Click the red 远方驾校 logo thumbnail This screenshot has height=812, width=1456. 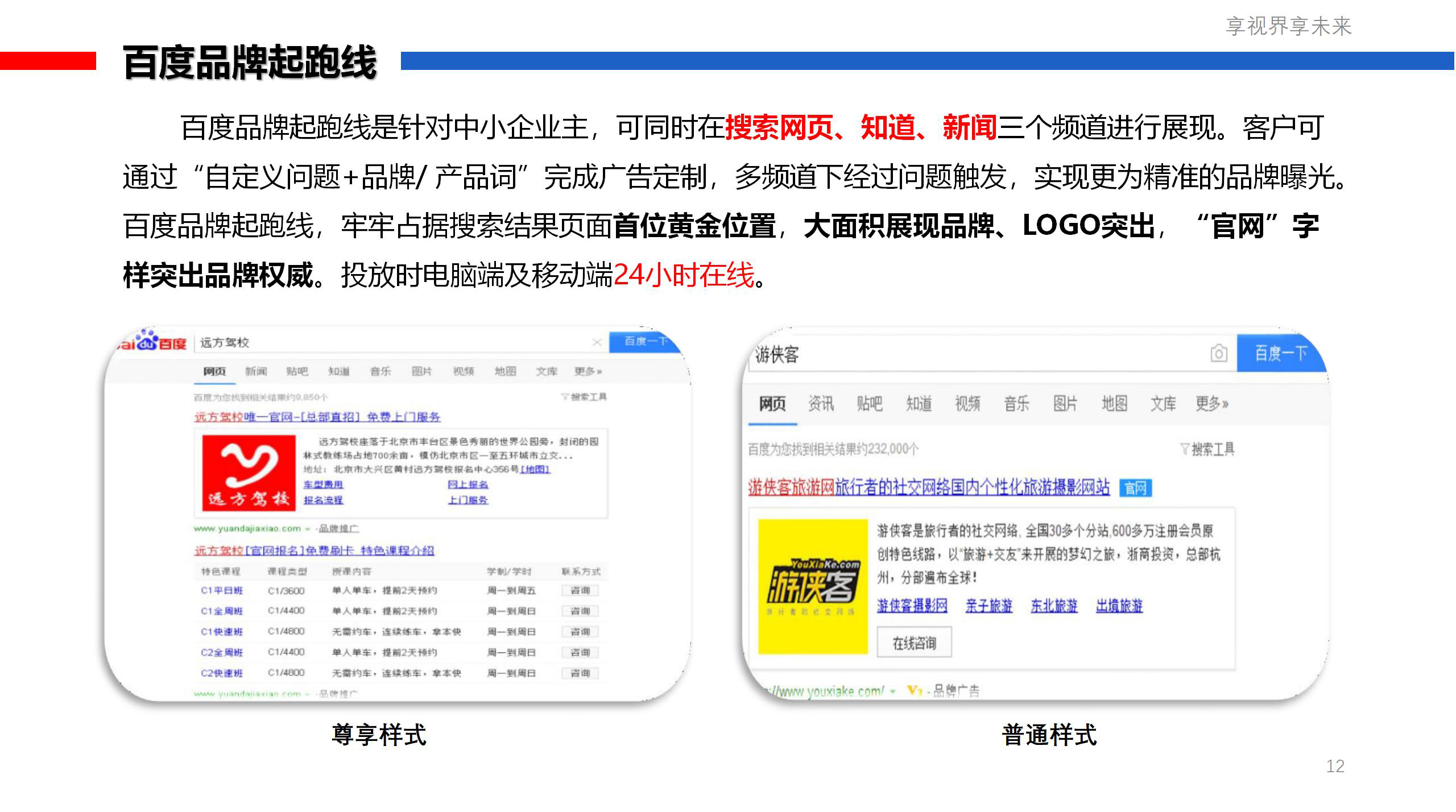pos(249,473)
